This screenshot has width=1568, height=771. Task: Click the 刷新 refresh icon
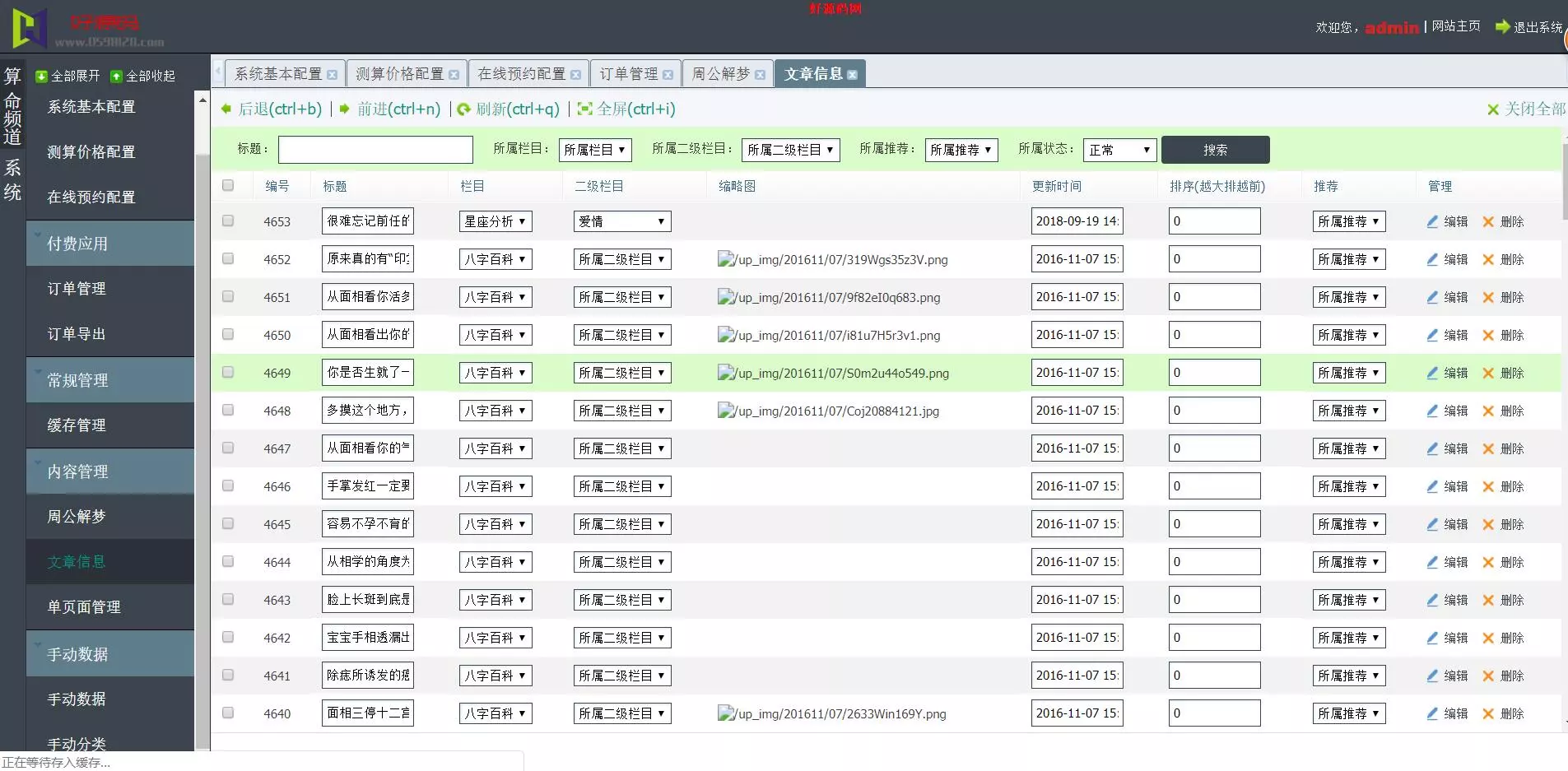tap(464, 109)
